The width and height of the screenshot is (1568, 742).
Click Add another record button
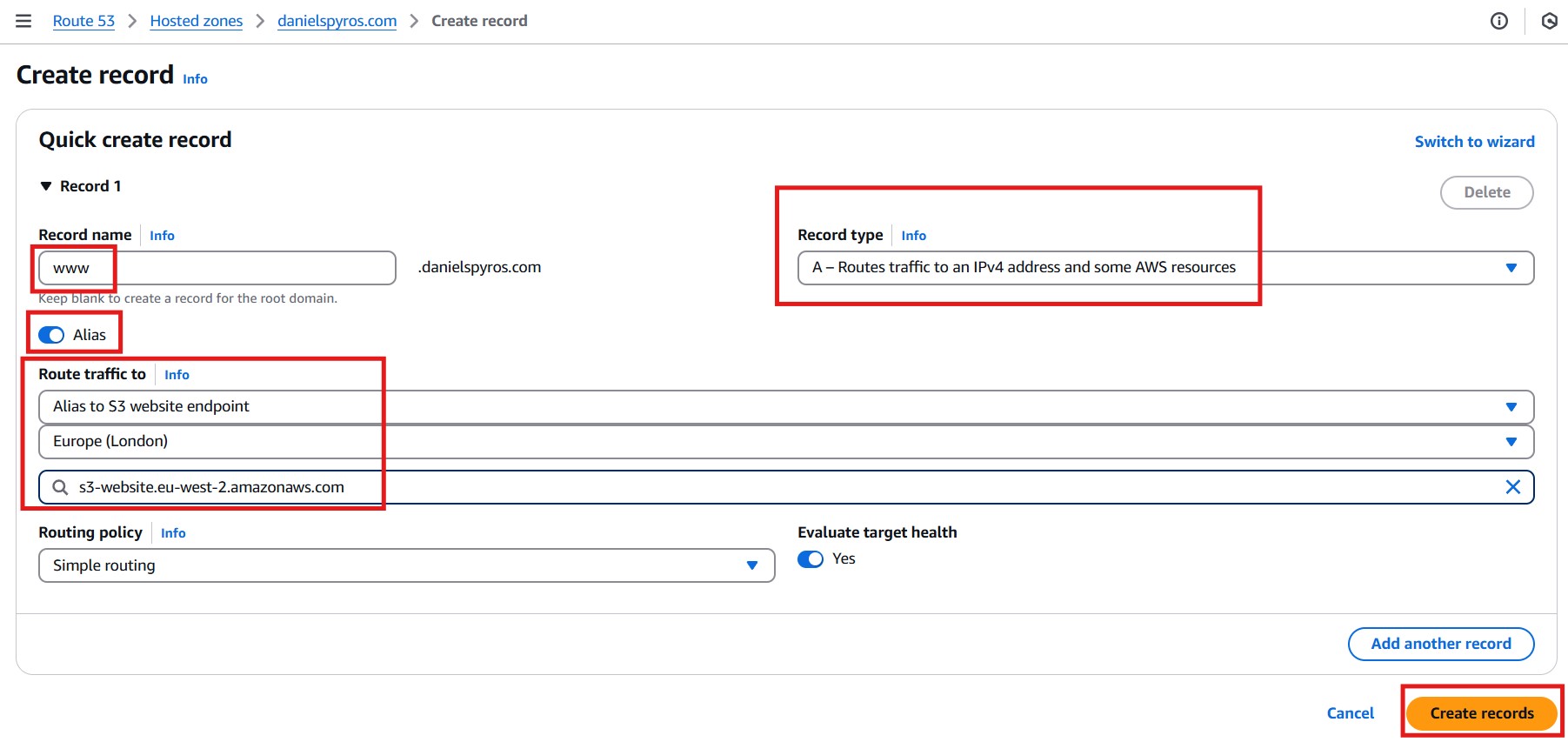pos(1440,644)
